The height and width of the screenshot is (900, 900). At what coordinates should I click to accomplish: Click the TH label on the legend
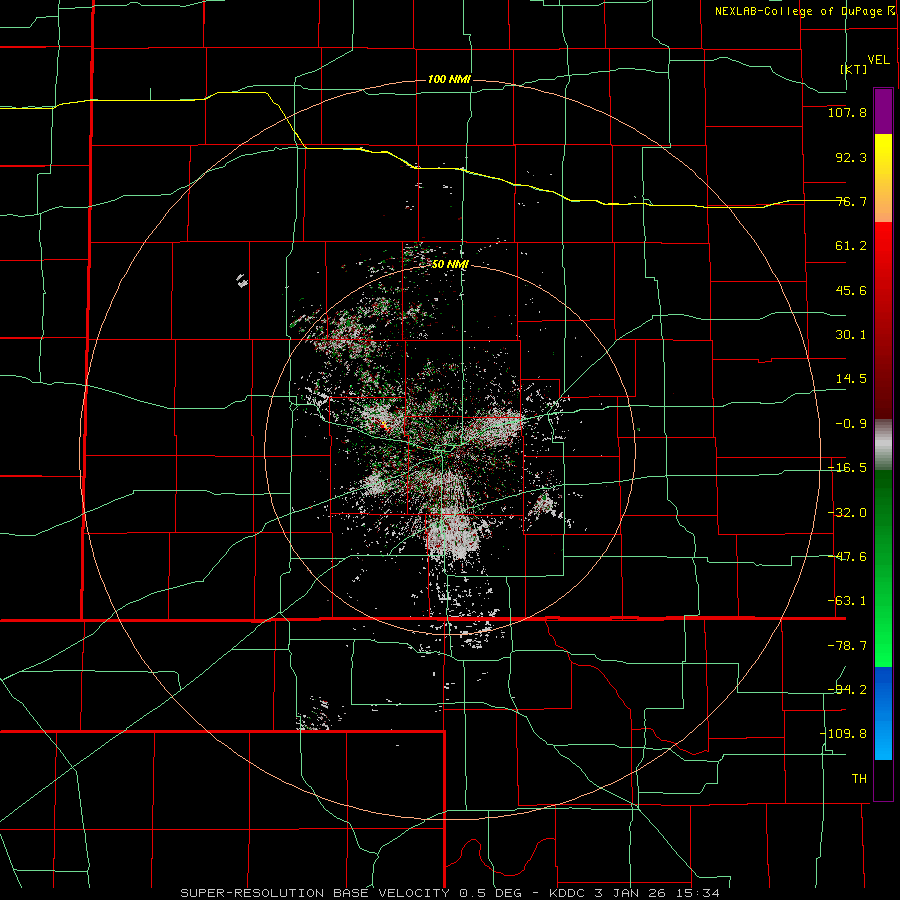point(859,778)
